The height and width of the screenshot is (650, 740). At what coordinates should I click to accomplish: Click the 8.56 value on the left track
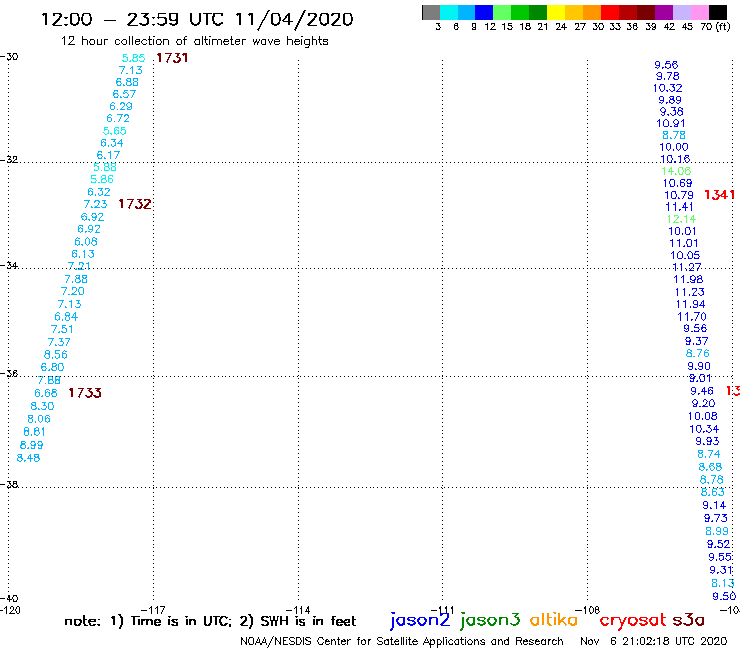tap(56, 355)
